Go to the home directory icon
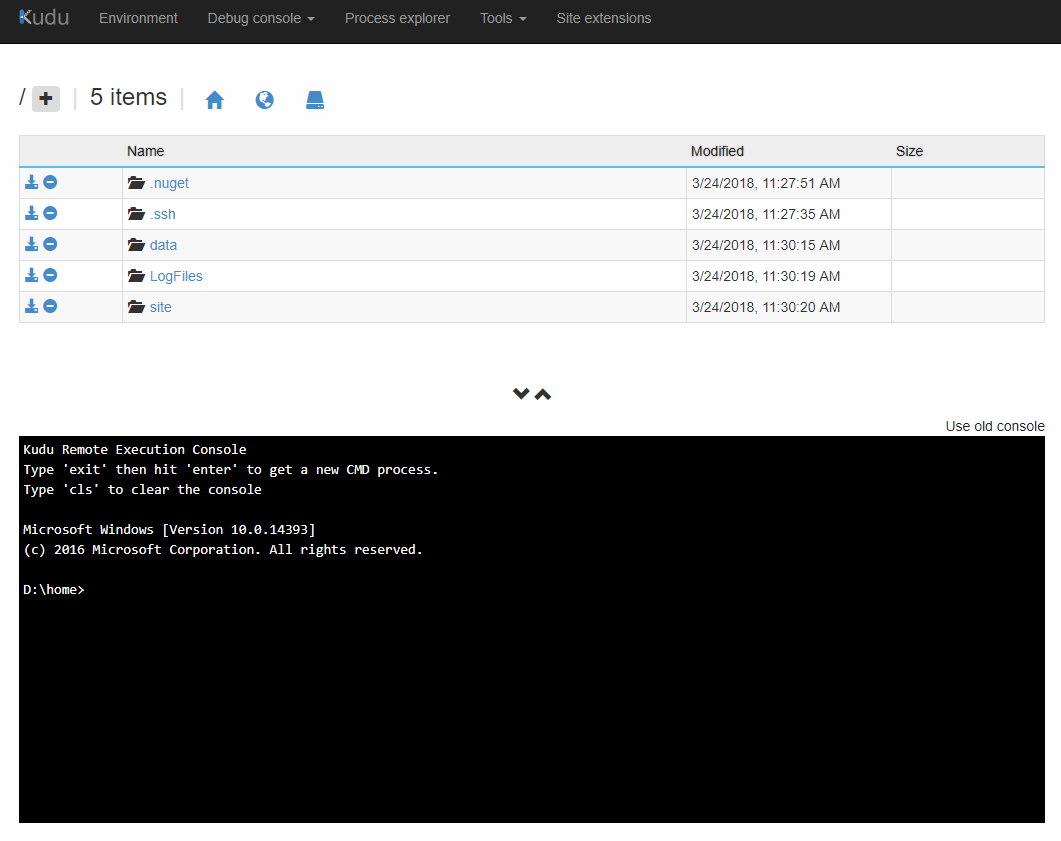This screenshot has width=1061, height=841. point(215,99)
